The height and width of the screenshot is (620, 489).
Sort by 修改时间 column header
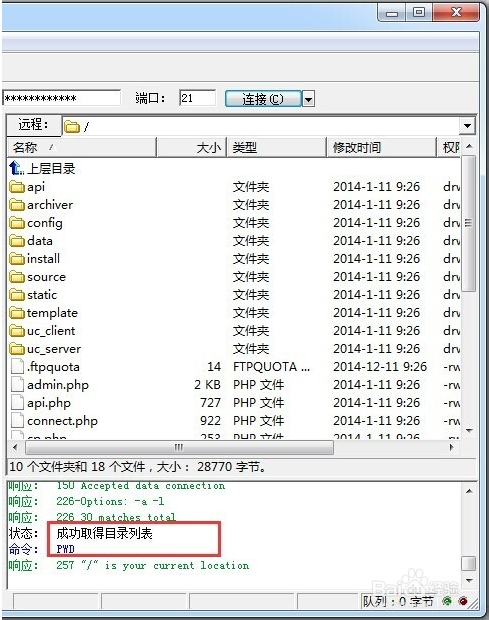point(381,147)
